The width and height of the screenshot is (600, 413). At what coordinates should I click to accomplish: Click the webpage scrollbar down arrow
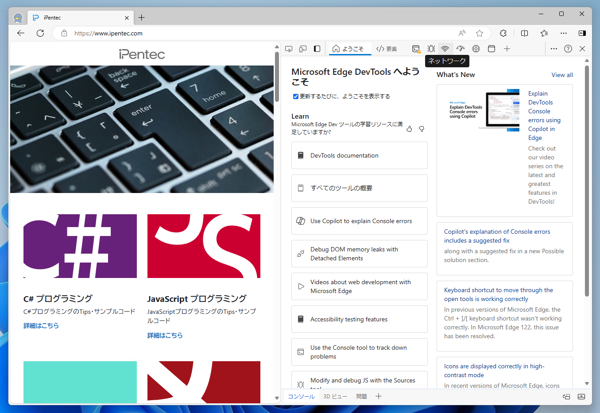pyautogui.click(x=277, y=398)
